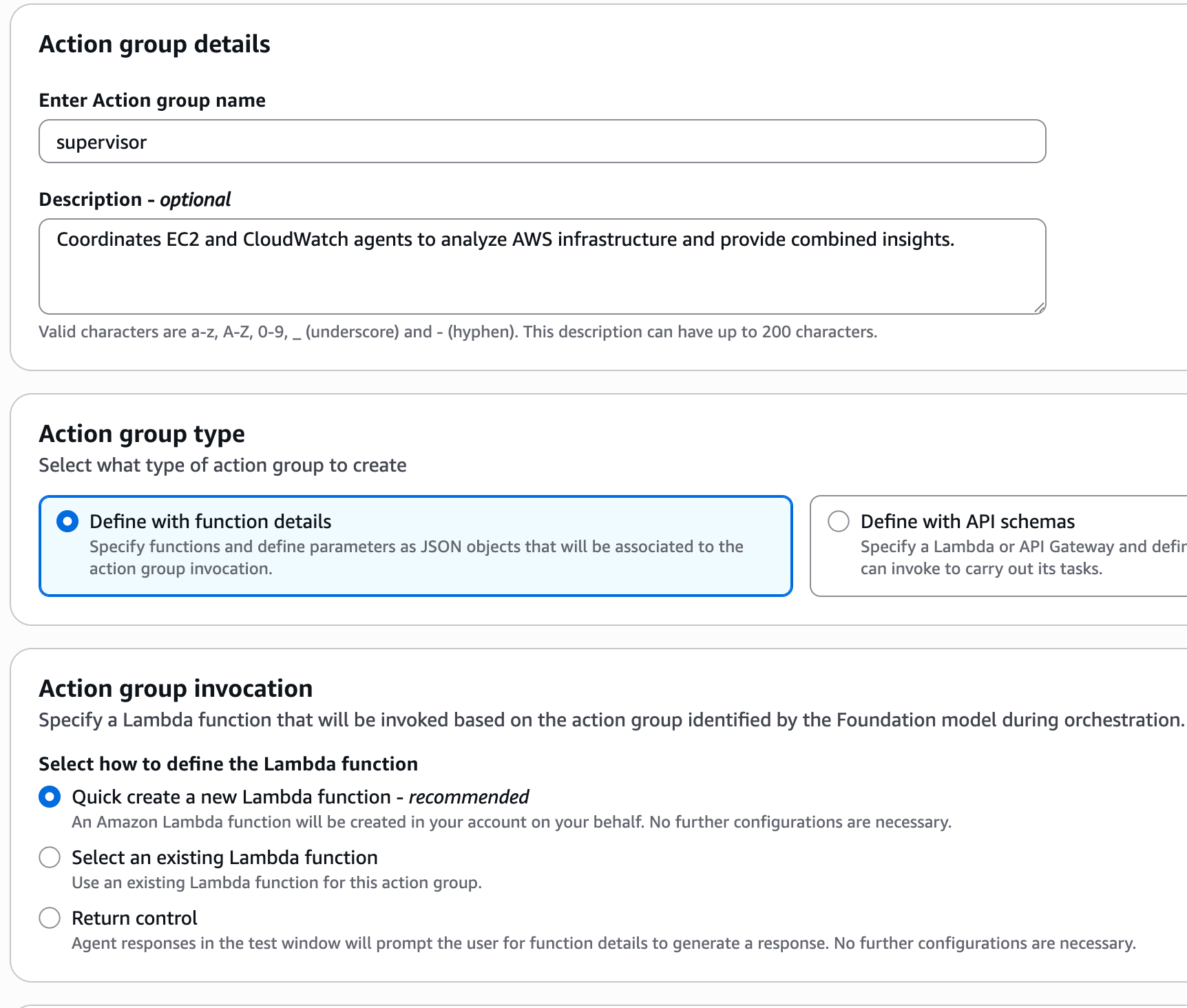Image resolution: width=1187 pixels, height=1008 pixels.
Task: Click the "Action group invocation" section heading
Action: [x=176, y=689]
